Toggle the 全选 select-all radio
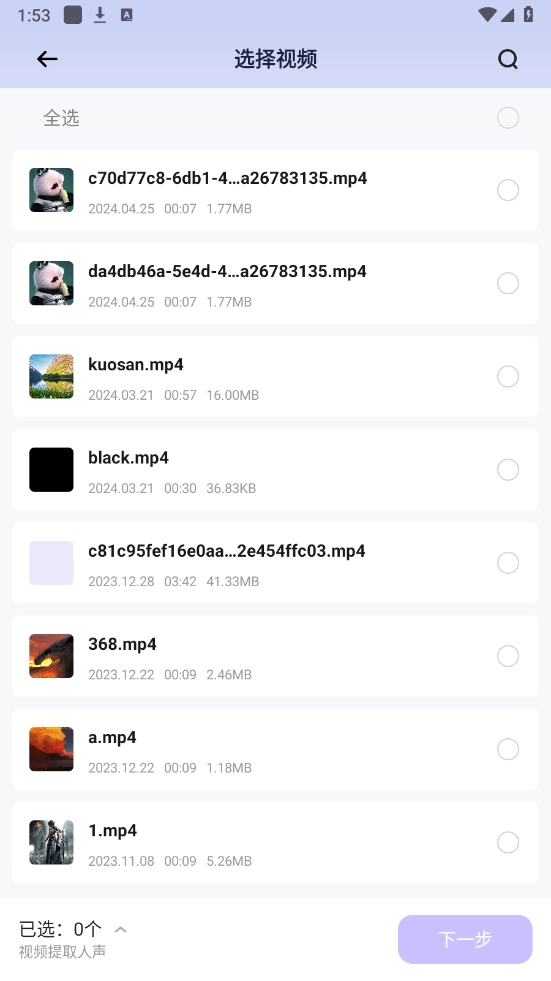This screenshot has height=981, width=551. pyautogui.click(x=508, y=118)
